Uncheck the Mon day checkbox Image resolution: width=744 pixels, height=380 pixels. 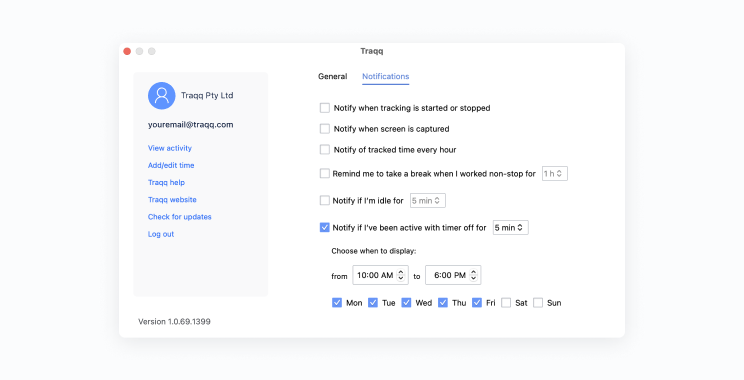coord(337,303)
